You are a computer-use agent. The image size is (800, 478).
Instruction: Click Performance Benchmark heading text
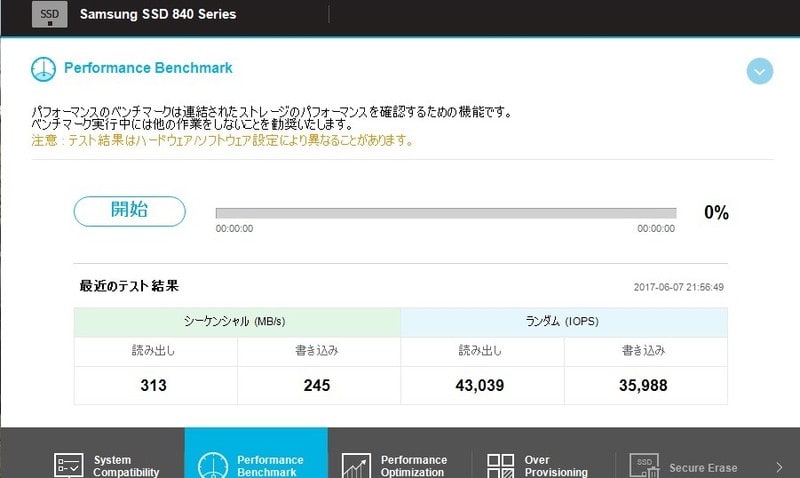click(x=148, y=68)
